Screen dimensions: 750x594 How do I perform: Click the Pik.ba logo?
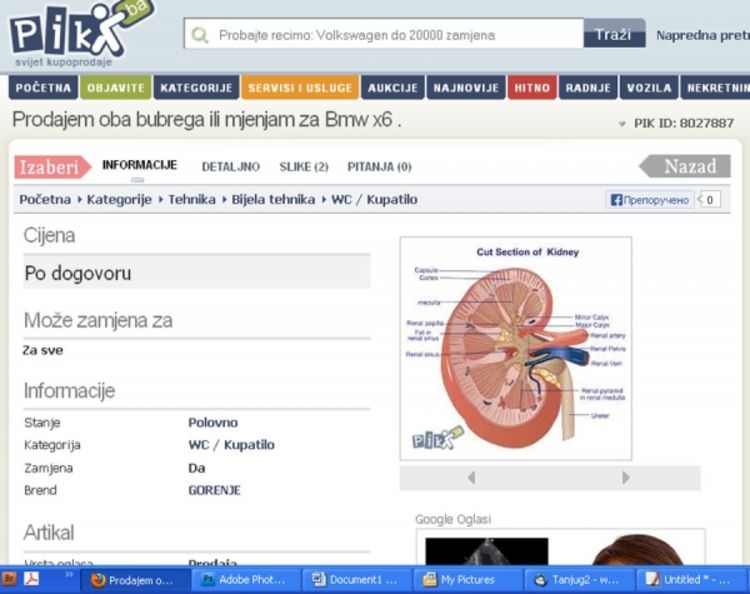[x=80, y=33]
